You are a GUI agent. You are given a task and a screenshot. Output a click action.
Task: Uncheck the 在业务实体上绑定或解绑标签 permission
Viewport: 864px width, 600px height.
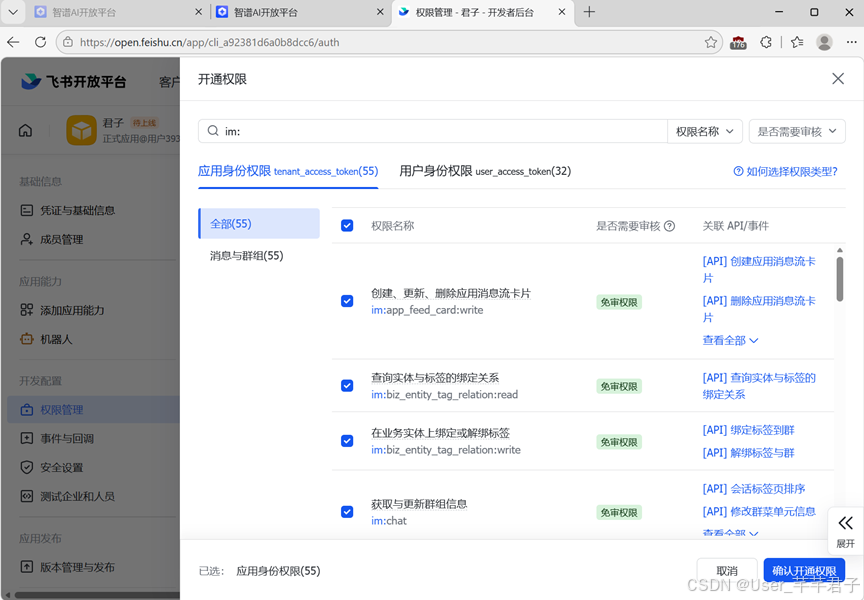[x=347, y=441]
